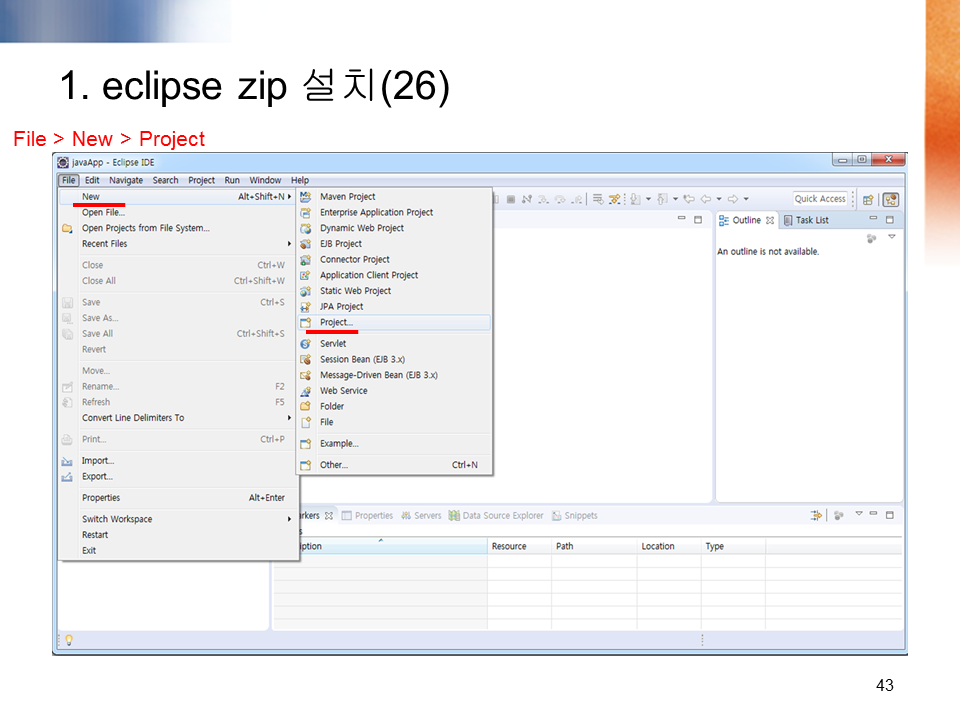Minimize the editor area
Image resolution: width=960 pixels, height=720 pixels.
coord(681,219)
